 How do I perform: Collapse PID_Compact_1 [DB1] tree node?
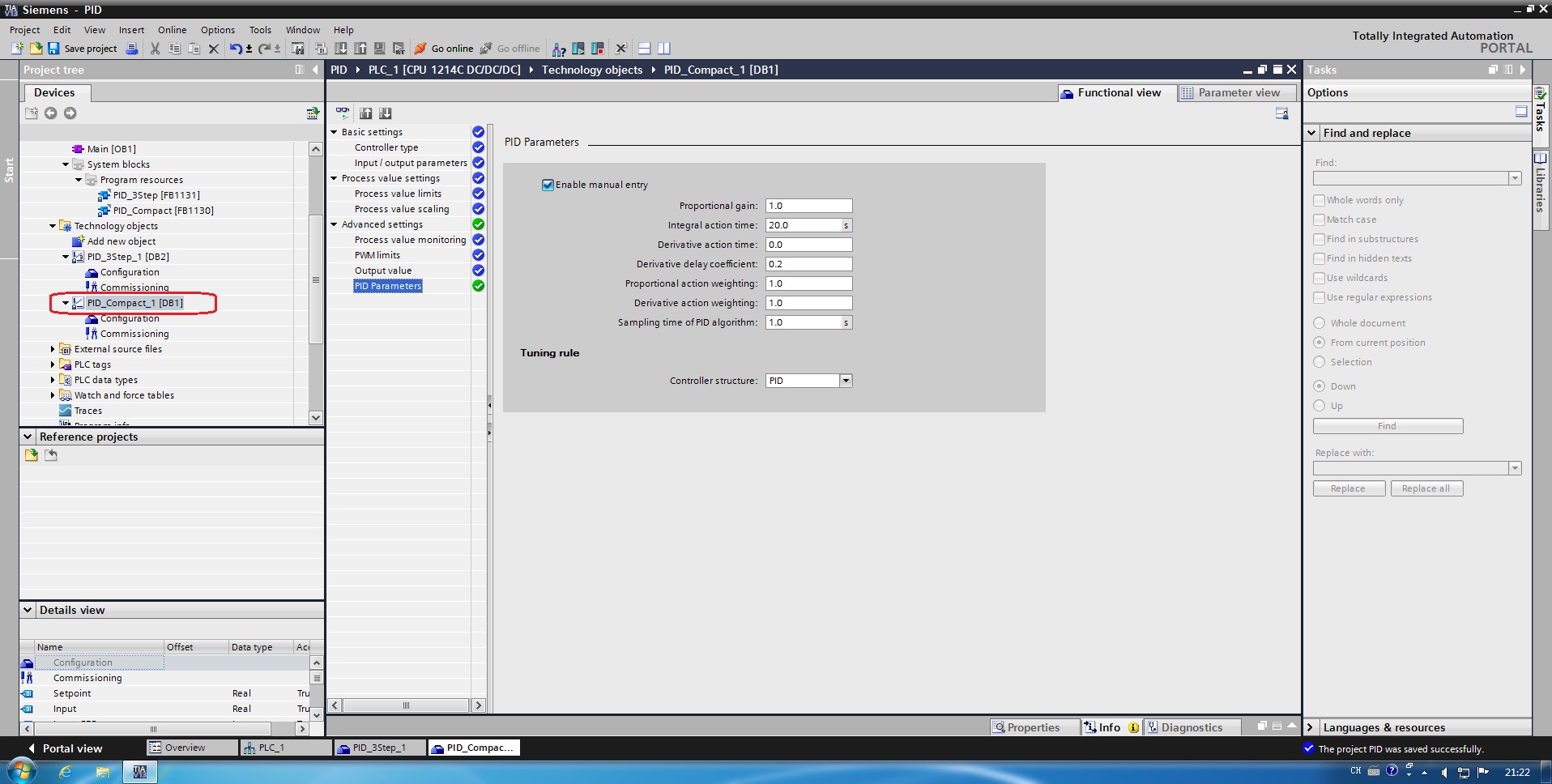tap(66, 303)
